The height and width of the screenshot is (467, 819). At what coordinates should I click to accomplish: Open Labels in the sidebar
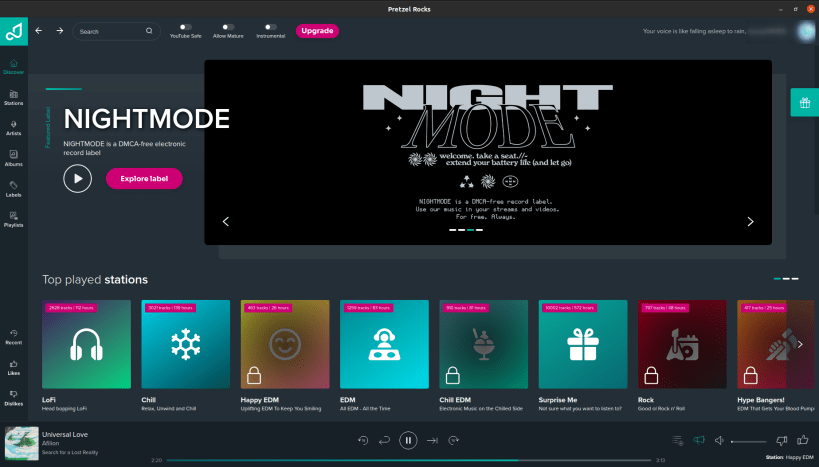coord(14,189)
